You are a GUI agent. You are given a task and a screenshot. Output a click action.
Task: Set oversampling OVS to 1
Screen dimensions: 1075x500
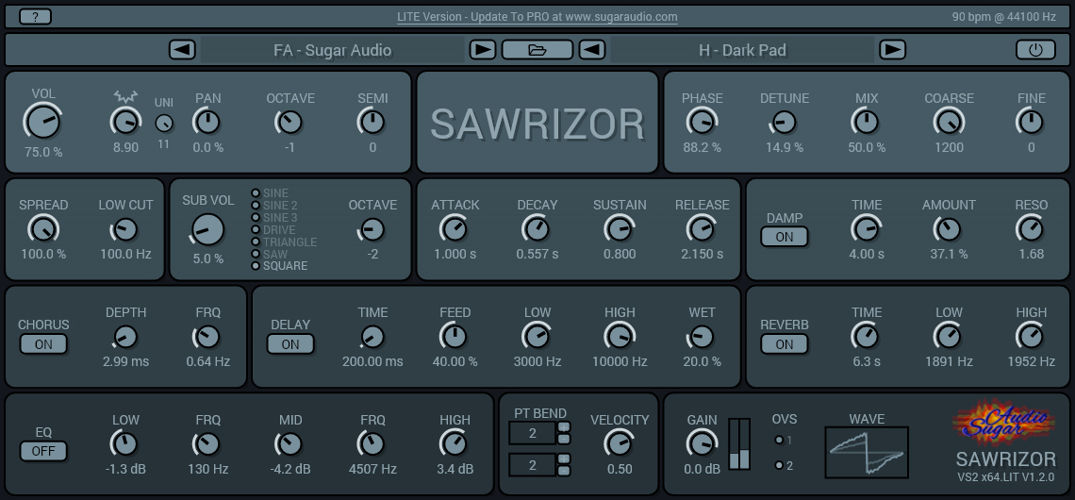click(x=782, y=440)
